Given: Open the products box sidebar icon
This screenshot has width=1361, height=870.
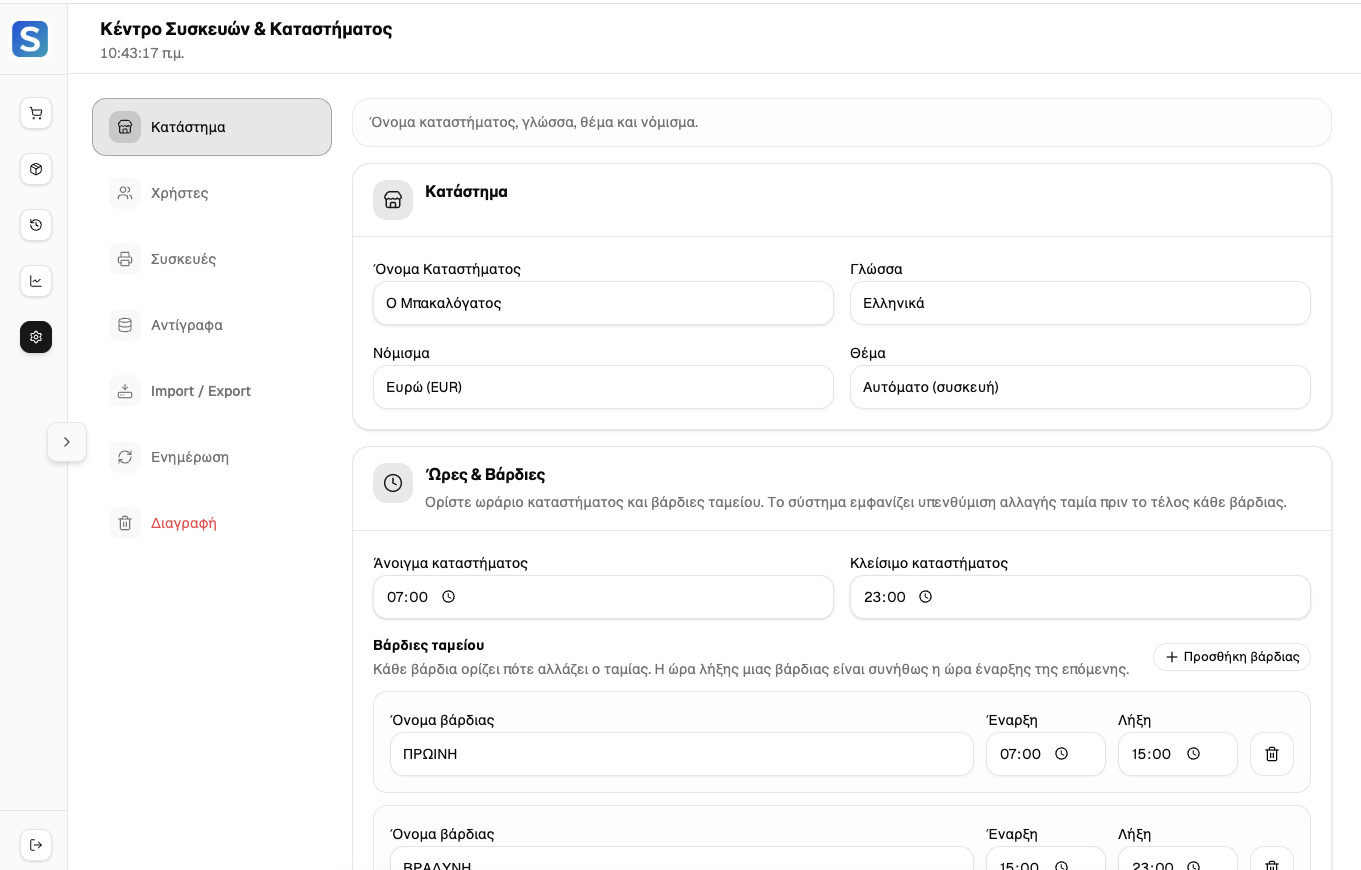Looking at the screenshot, I should tap(36, 169).
